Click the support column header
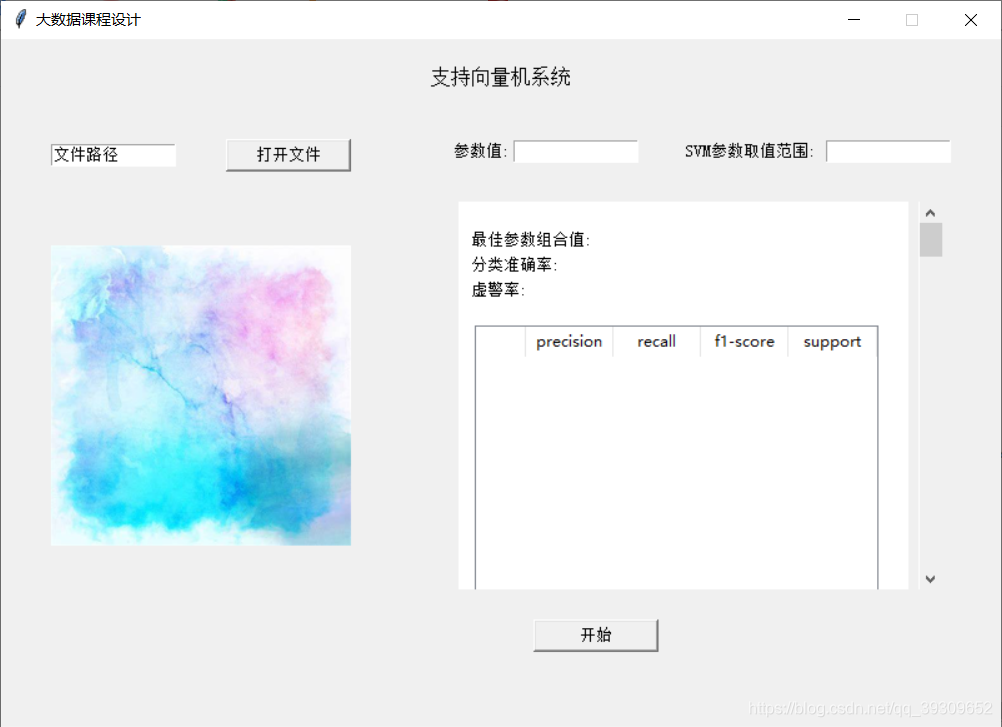Viewport: 1002px width, 727px height. (832, 341)
